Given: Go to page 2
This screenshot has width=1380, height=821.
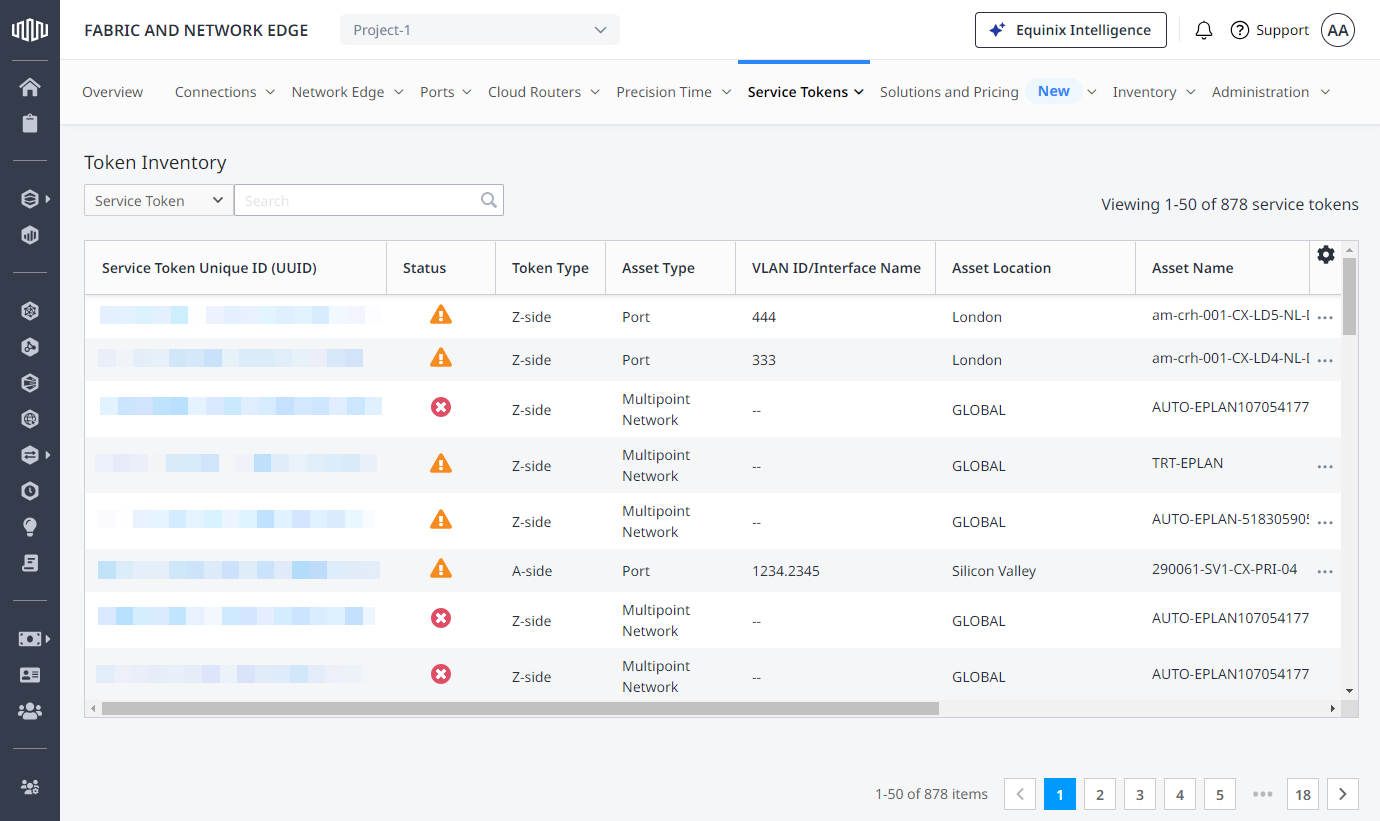Looking at the screenshot, I should 1100,794.
